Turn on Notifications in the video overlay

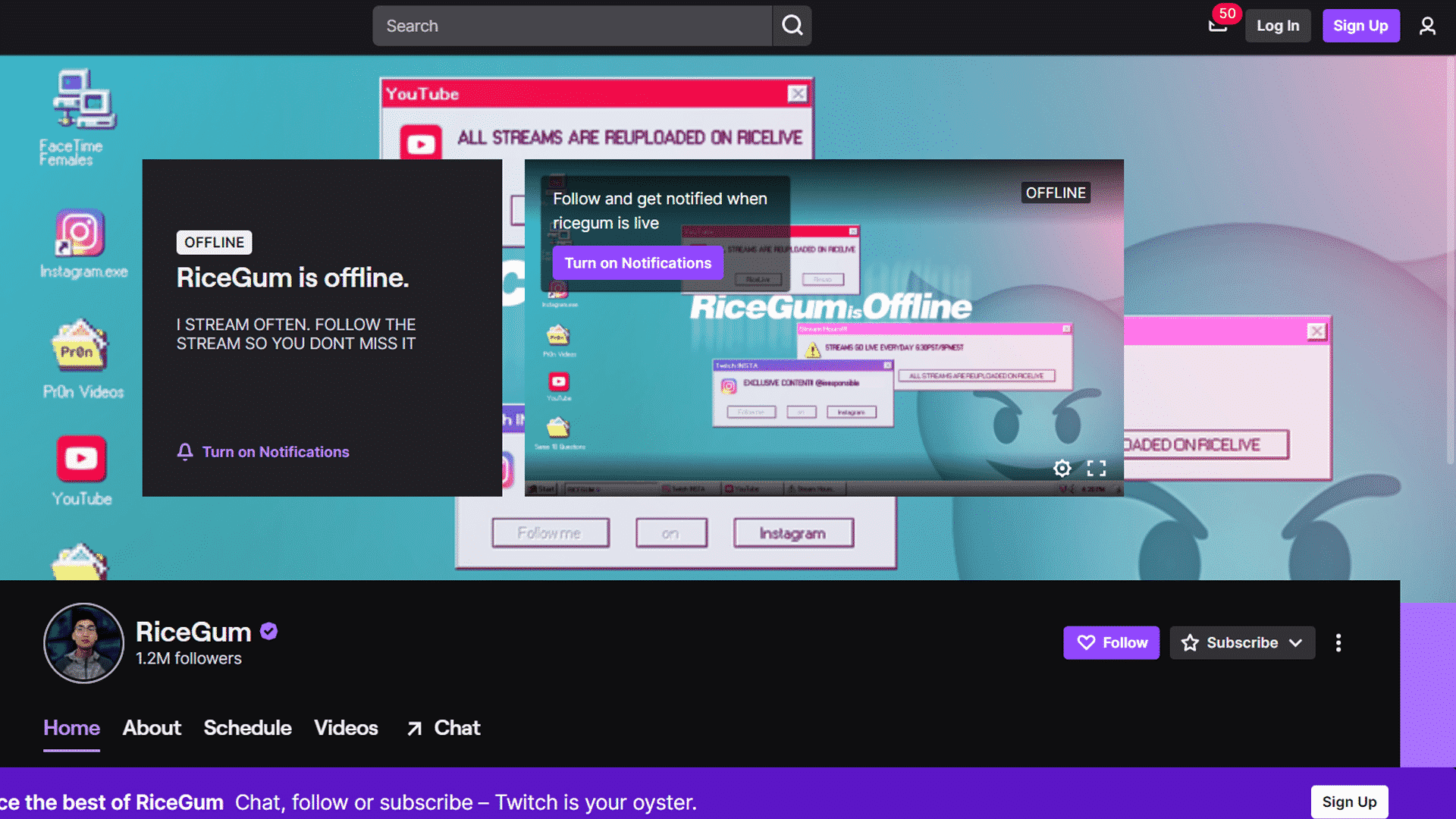click(x=638, y=263)
